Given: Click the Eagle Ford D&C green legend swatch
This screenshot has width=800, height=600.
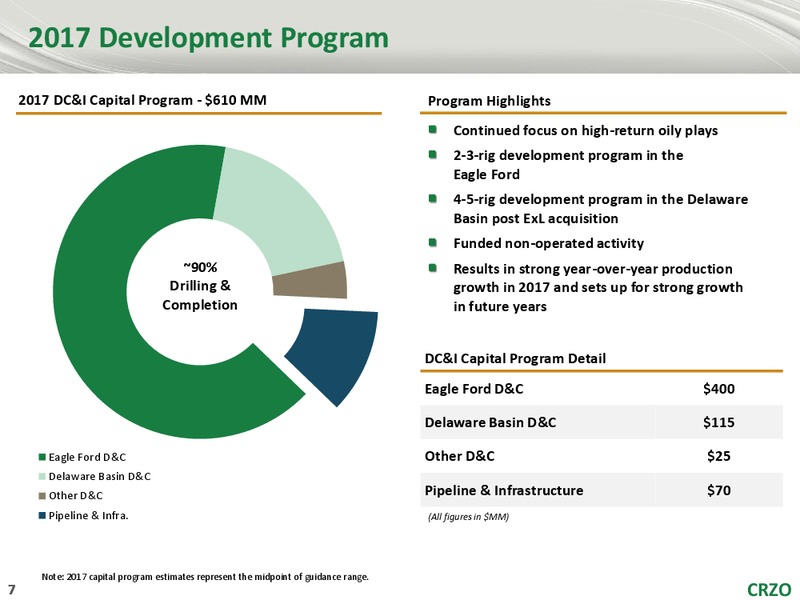Looking at the screenshot, I should pyautogui.click(x=42, y=457).
